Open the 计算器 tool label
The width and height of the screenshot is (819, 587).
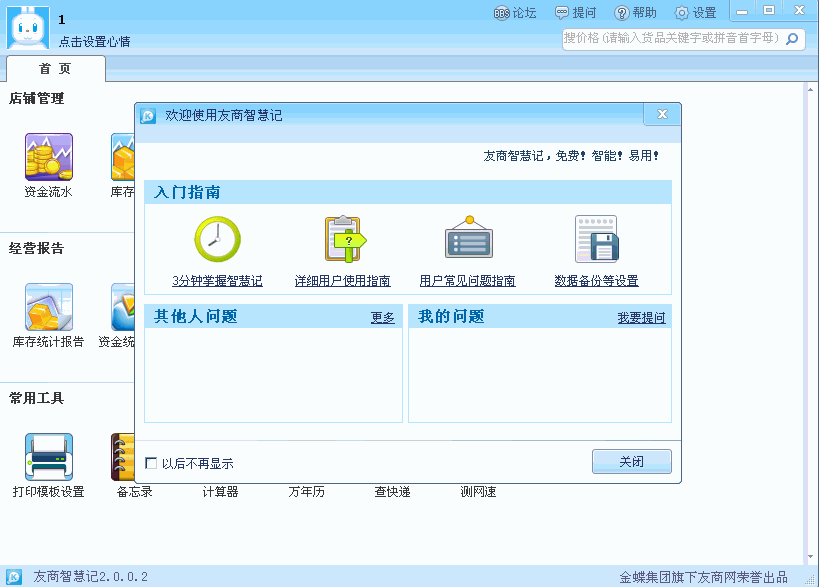(x=220, y=491)
